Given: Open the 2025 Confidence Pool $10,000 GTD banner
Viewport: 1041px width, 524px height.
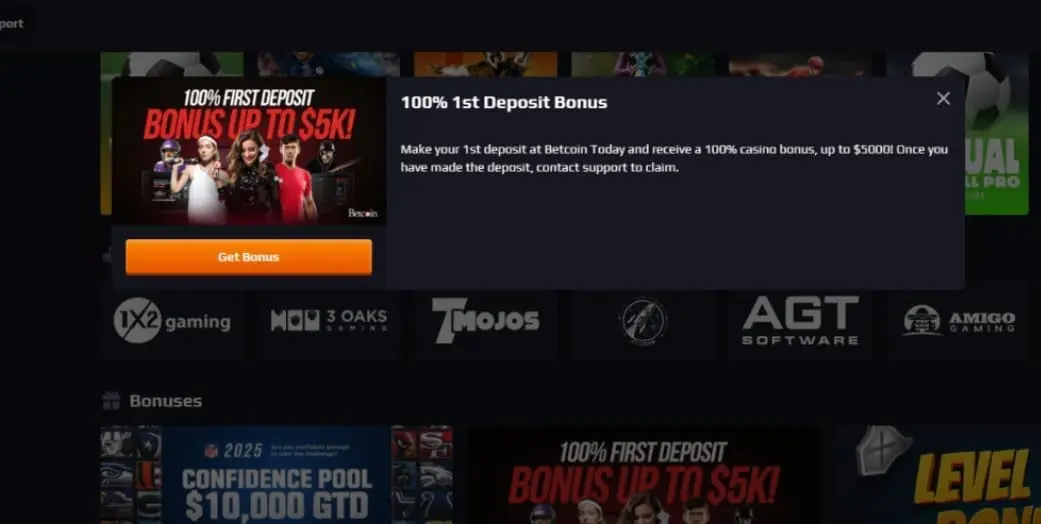Looking at the screenshot, I should pos(277,475).
